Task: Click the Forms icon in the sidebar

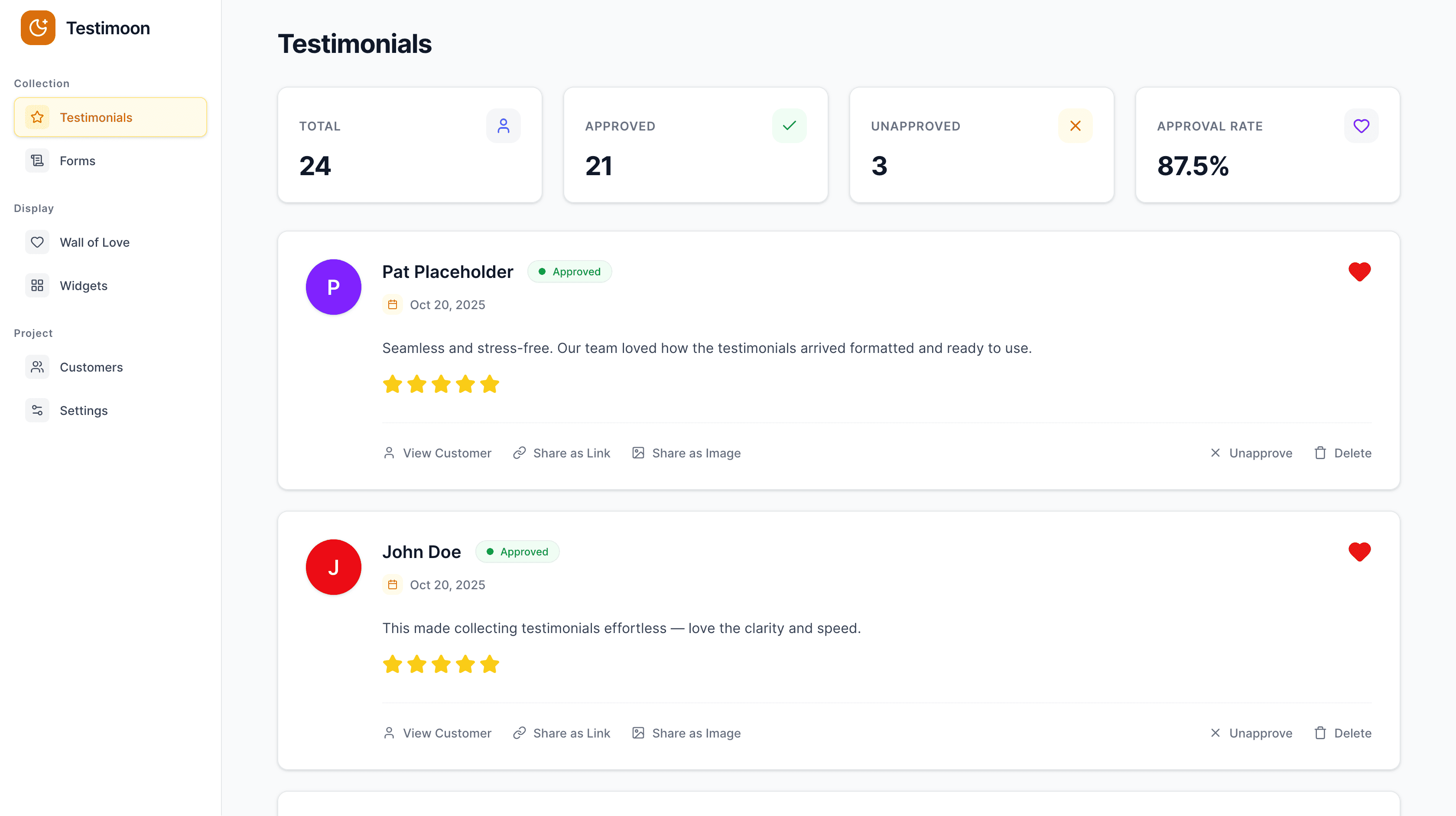Action: point(37,160)
